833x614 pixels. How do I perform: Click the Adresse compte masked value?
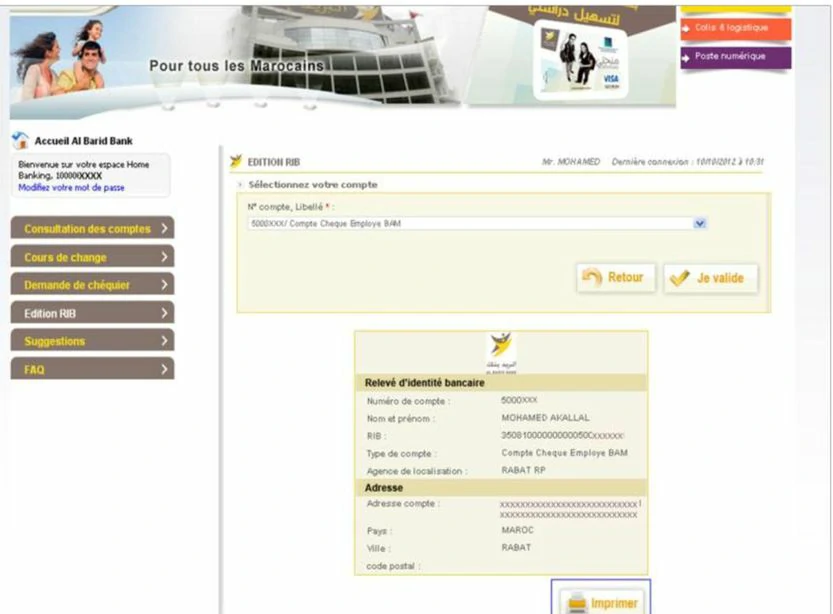(x=570, y=509)
